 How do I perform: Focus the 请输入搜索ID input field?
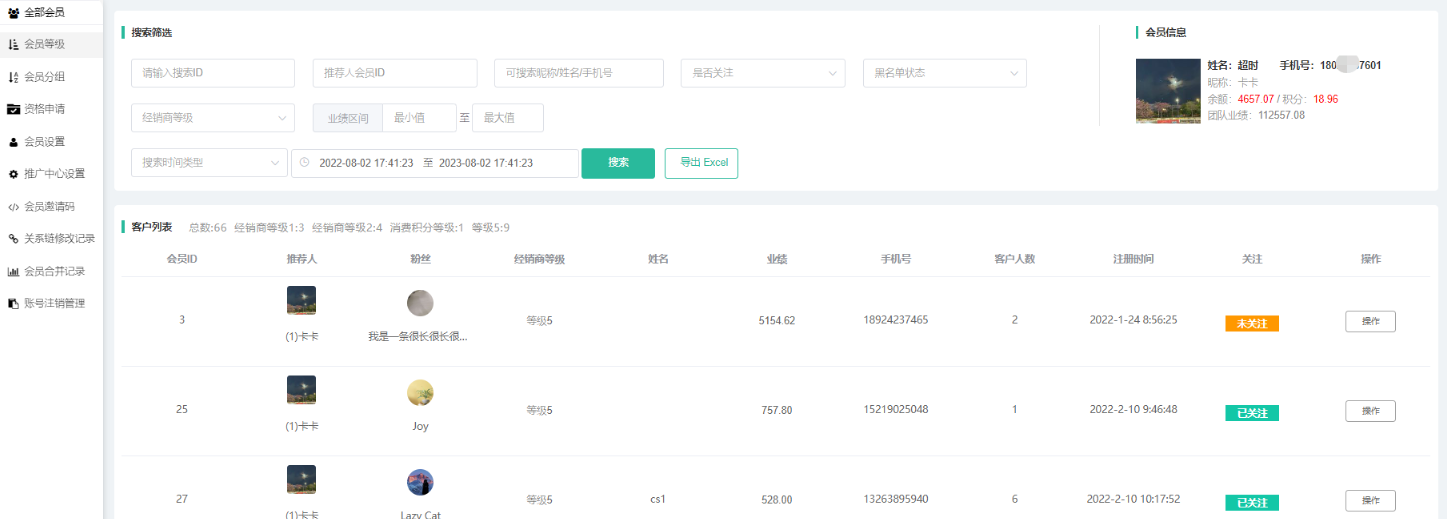pos(212,73)
